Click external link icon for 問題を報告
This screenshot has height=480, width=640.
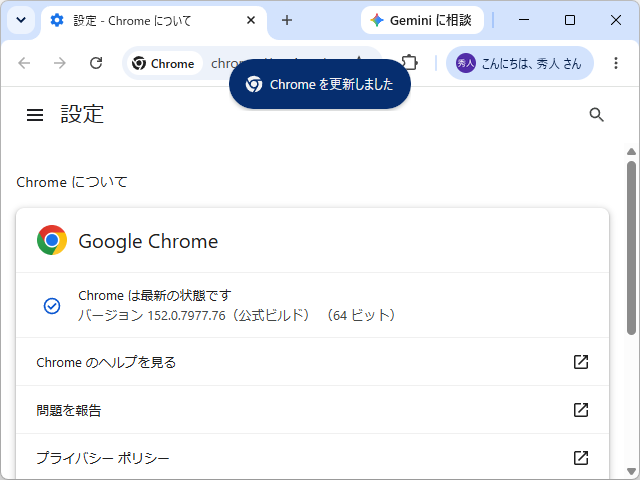tap(581, 410)
